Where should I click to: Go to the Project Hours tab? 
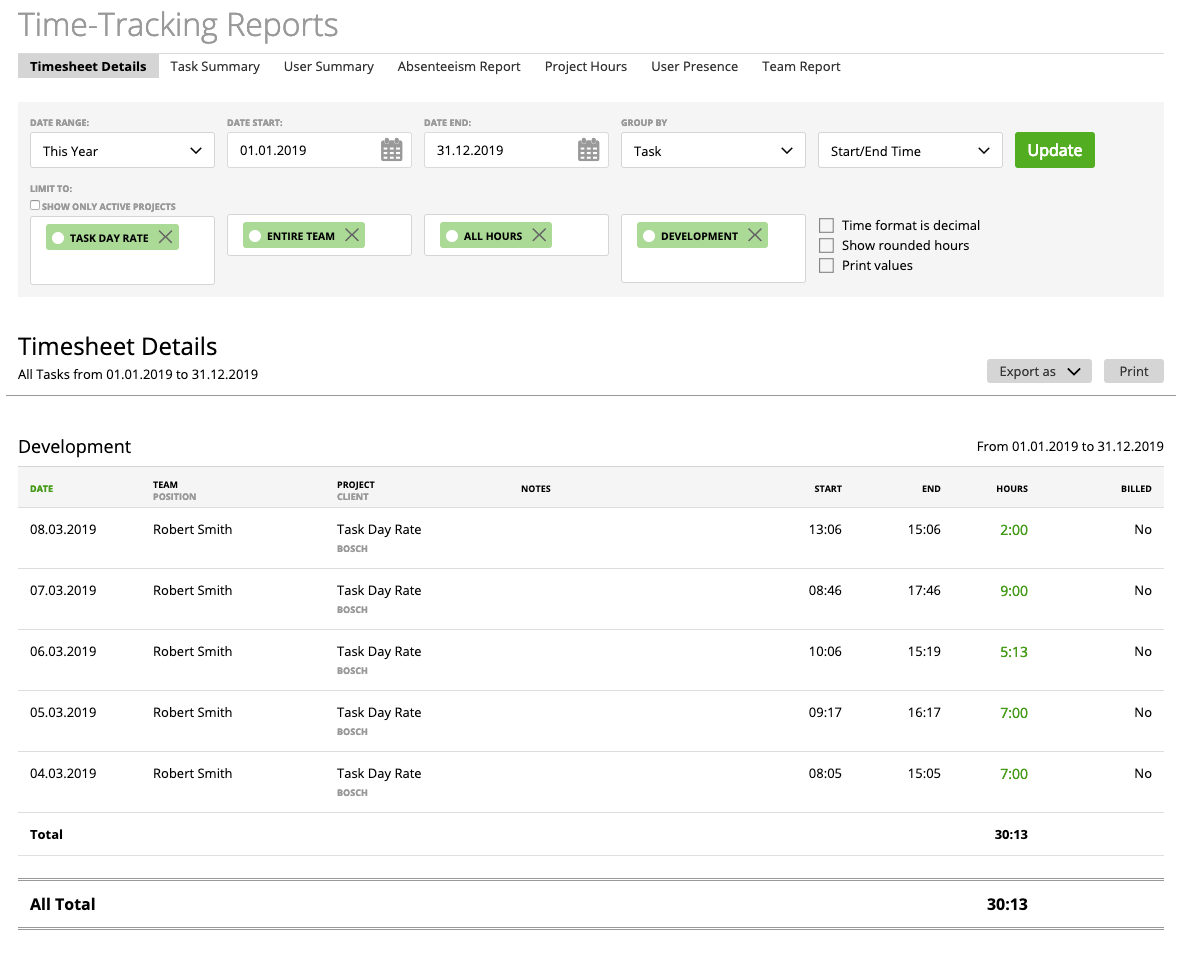pyautogui.click(x=585, y=66)
